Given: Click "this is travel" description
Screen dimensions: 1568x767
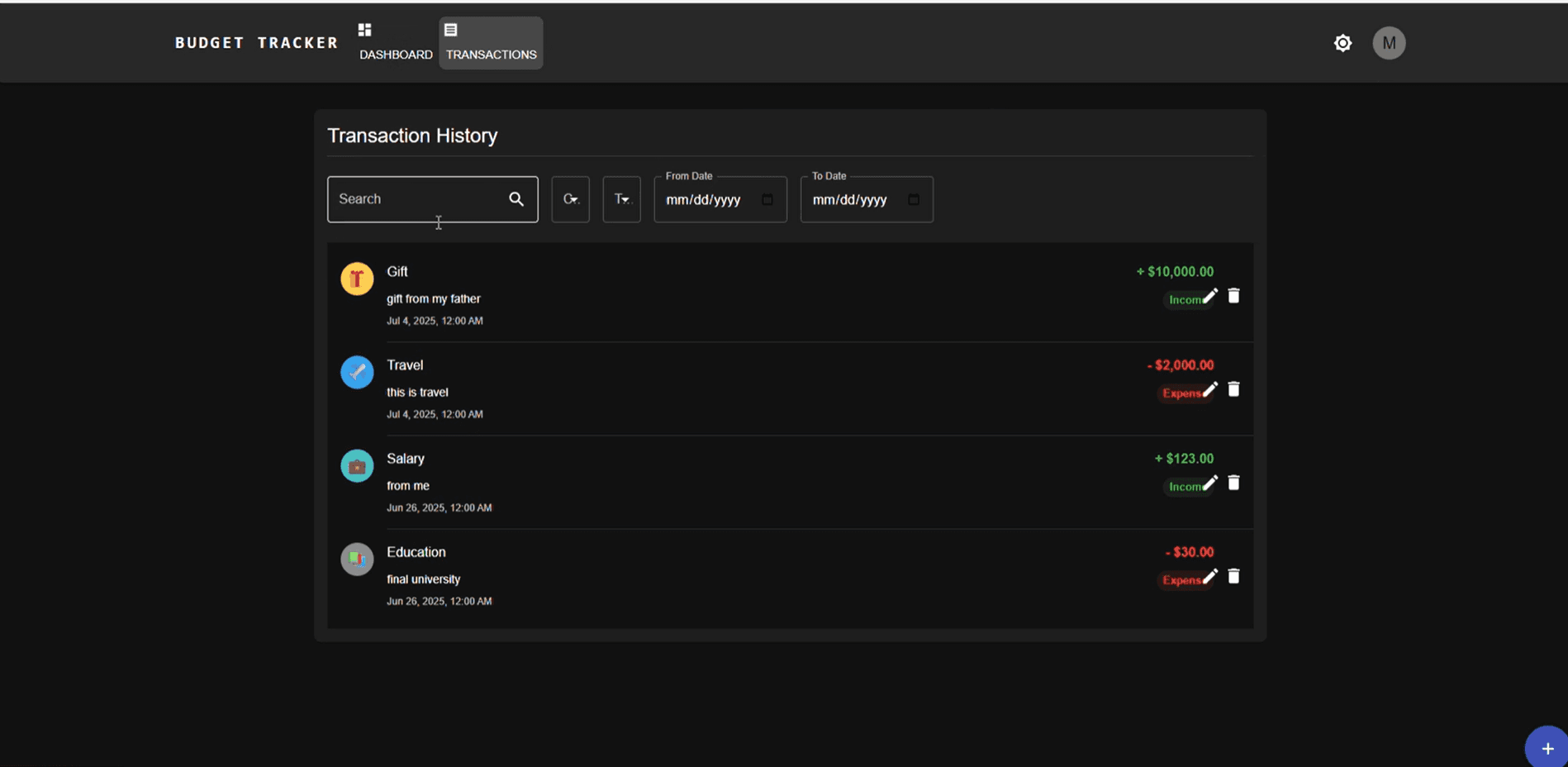Looking at the screenshot, I should [417, 393].
